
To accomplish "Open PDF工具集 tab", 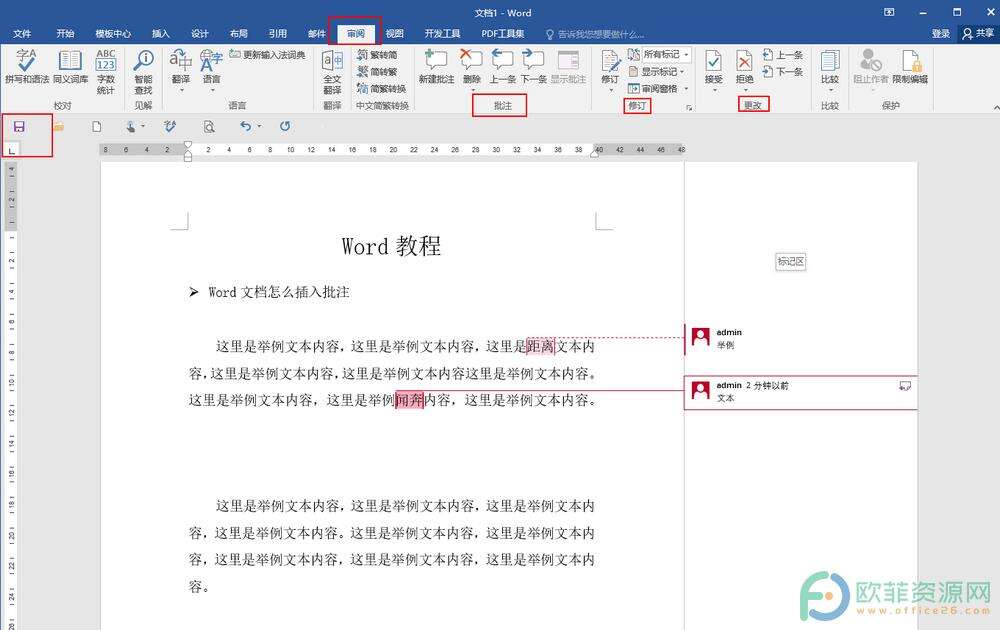I will 503,33.
